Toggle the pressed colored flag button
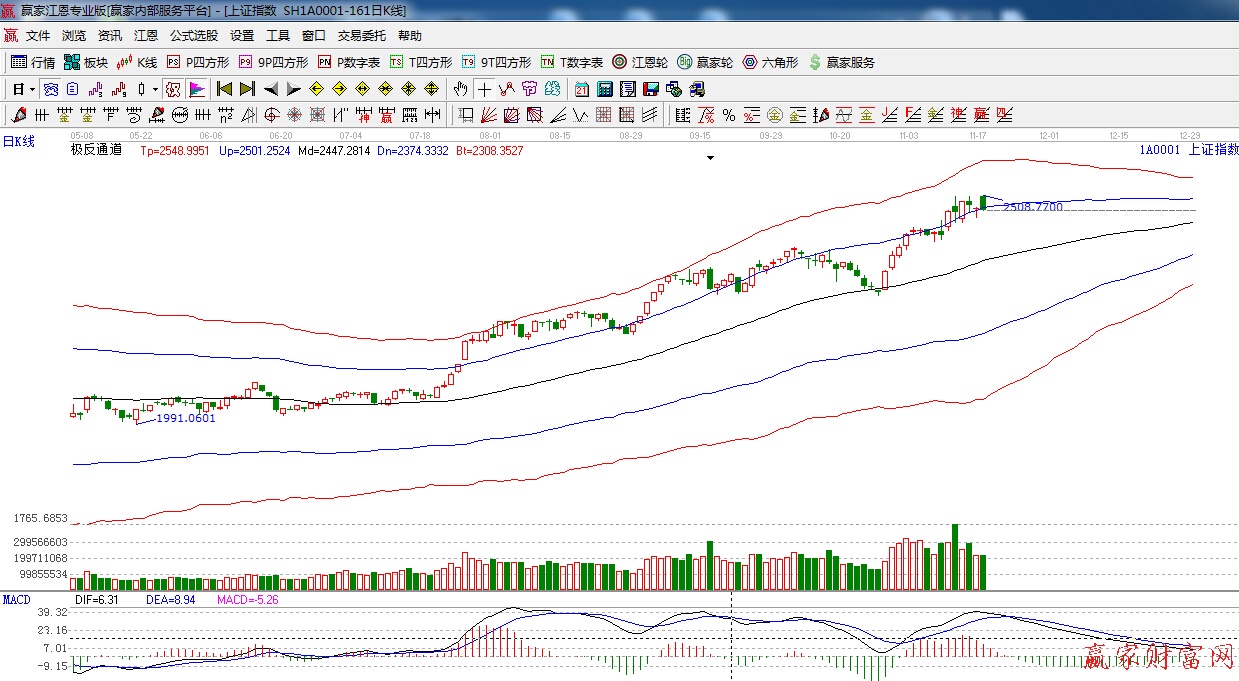1239x681 pixels. pos(196,89)
